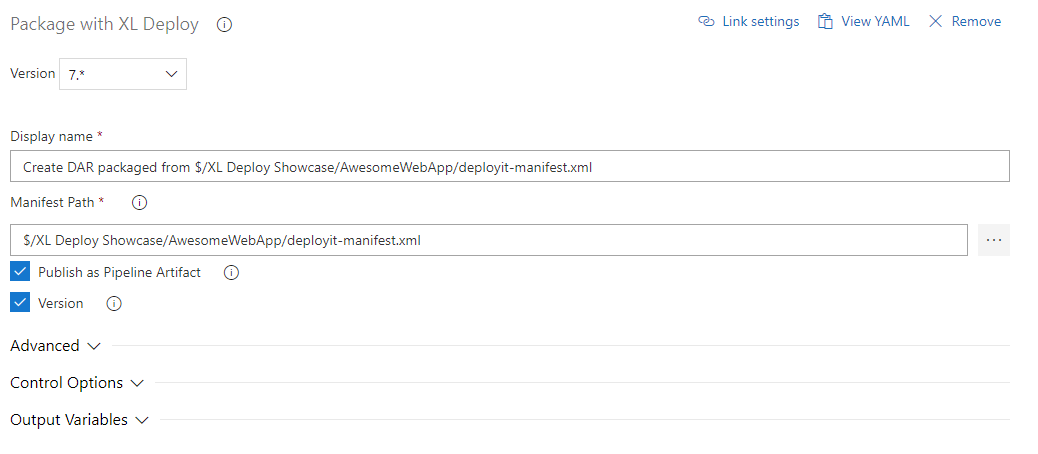The image size is (1038, 454).
Task: Browse for manifest path with ellipsis button
Action: point(994,240)
